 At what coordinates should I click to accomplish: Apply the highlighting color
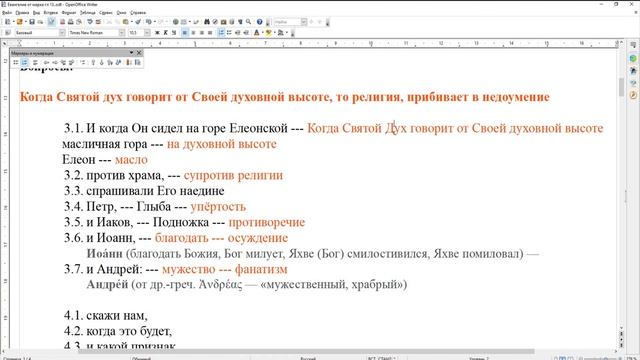click(x=269, y=33)
